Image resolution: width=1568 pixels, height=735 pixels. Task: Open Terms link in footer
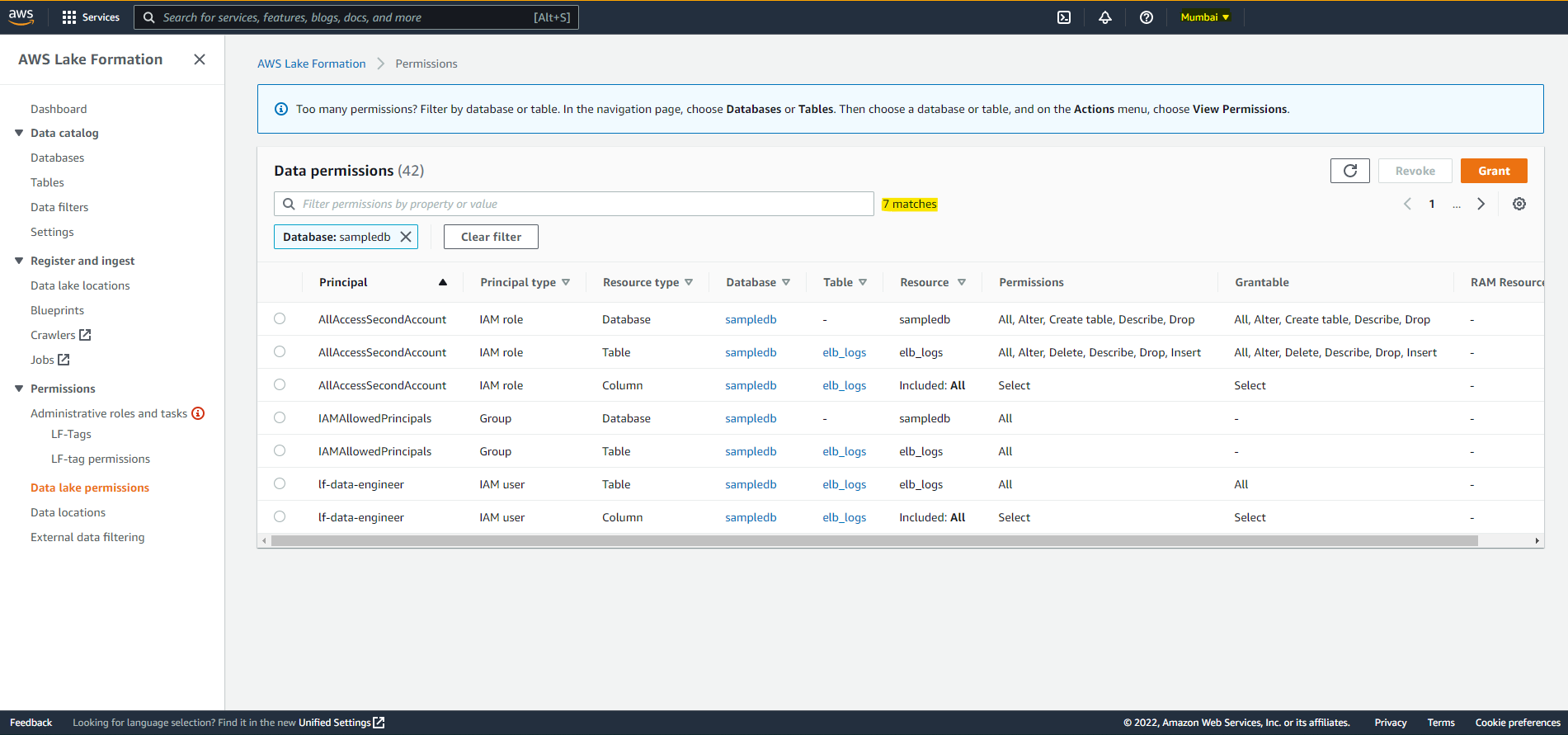pyautogui.click(x=1441, y=723)
